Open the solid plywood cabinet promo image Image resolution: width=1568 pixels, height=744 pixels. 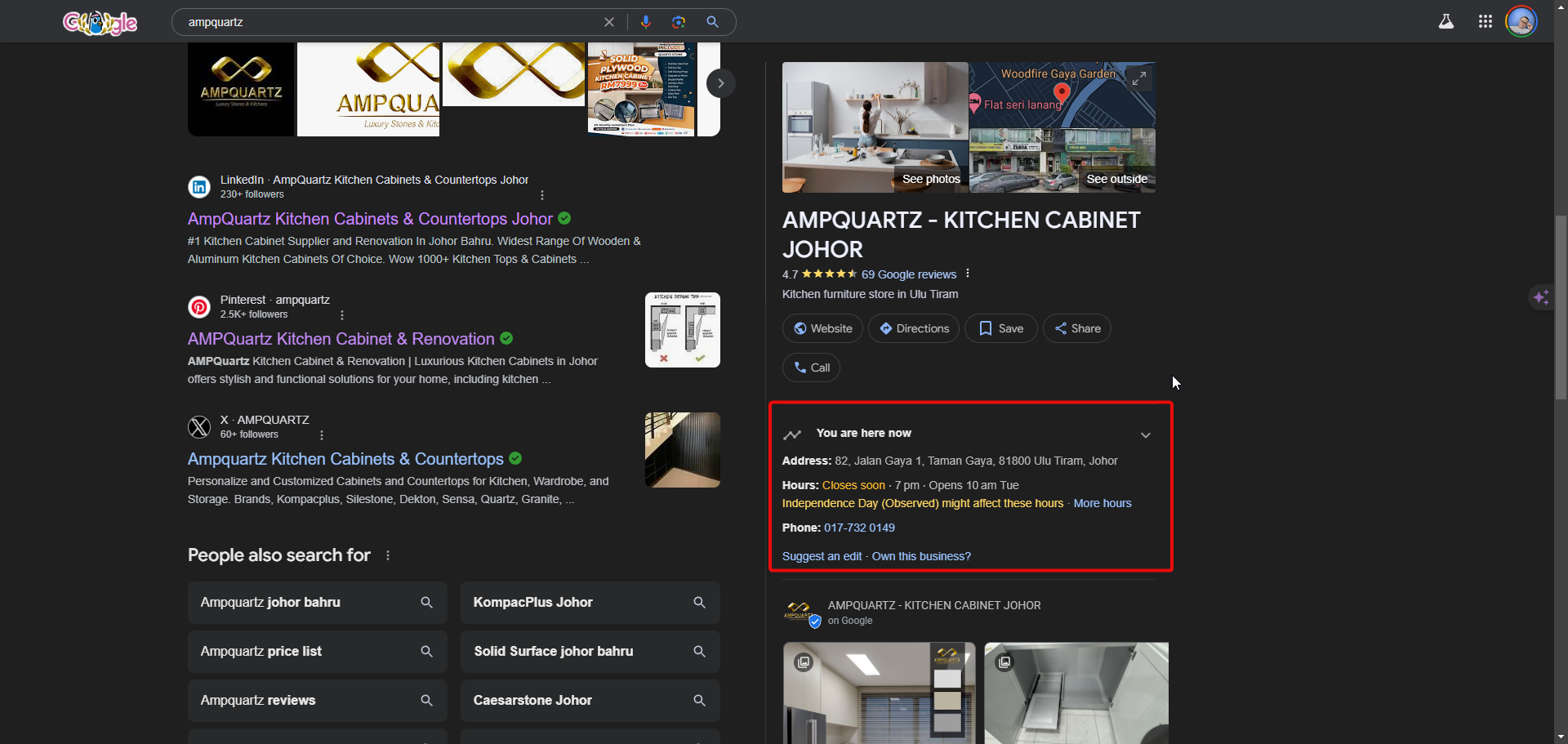(x=642, y=89)
